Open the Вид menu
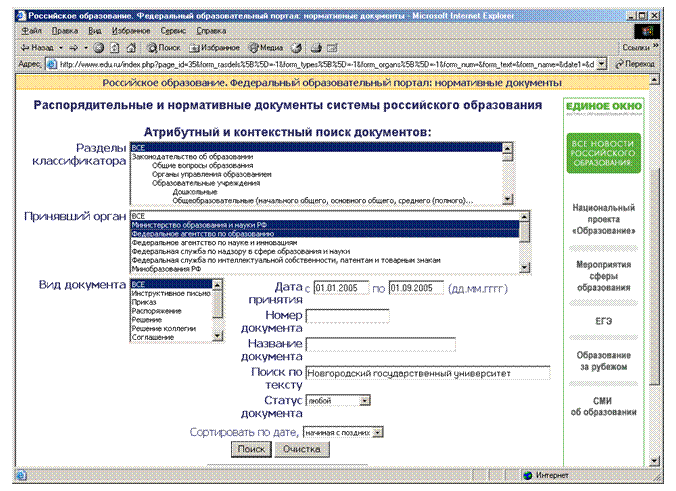The width and height of the screenshot is (676, 491). coord(95,31)
